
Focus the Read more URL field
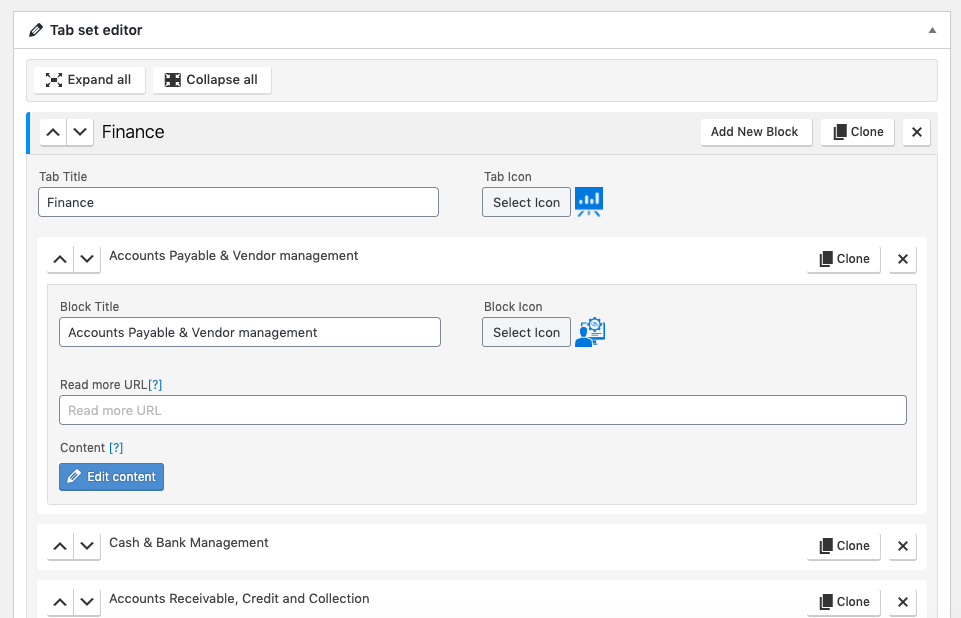pos(483,410)
